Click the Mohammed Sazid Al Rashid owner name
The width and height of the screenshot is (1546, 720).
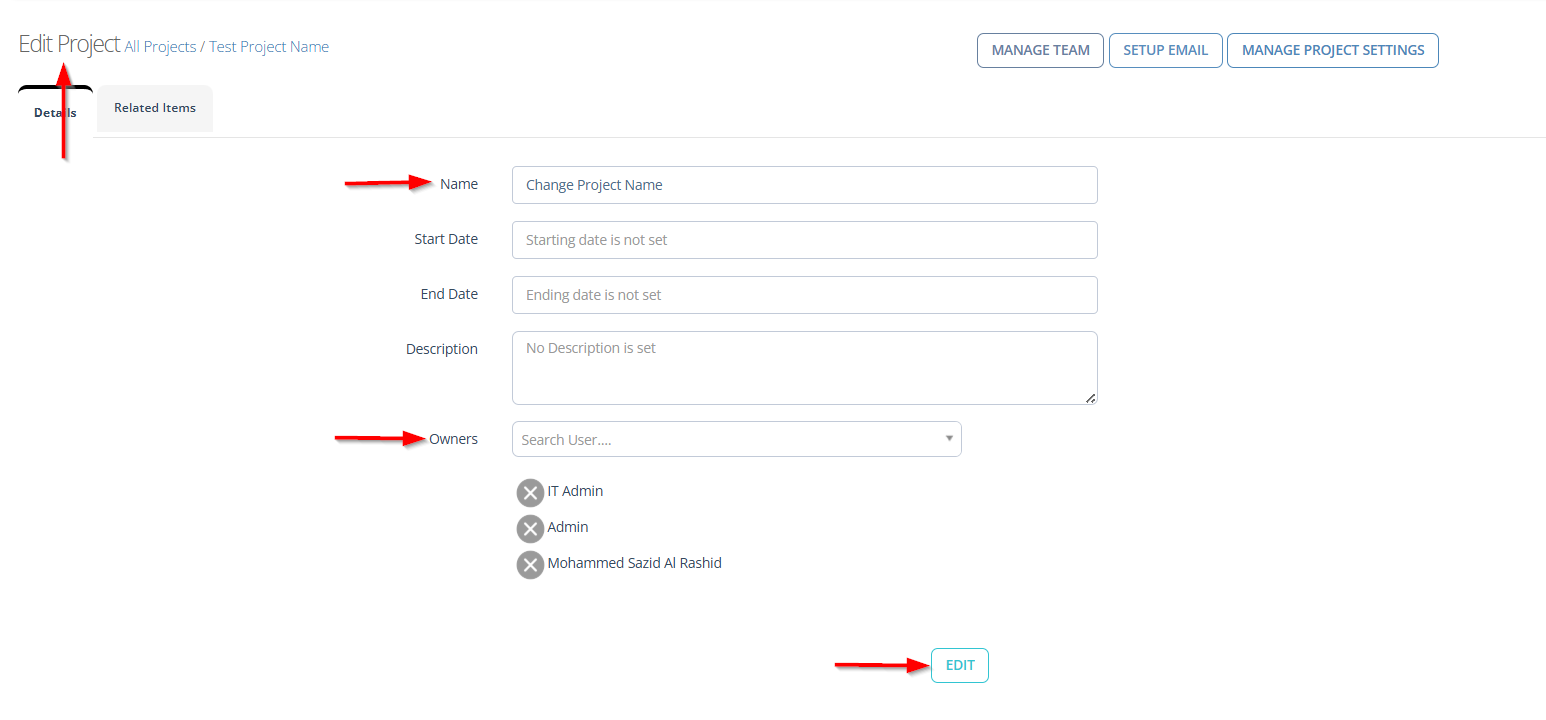[x=634, y=563]
